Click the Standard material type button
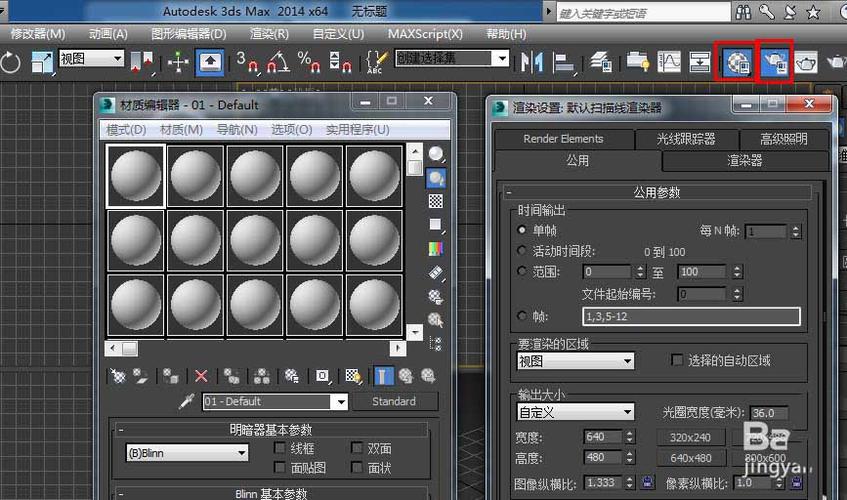 point(394,402)
